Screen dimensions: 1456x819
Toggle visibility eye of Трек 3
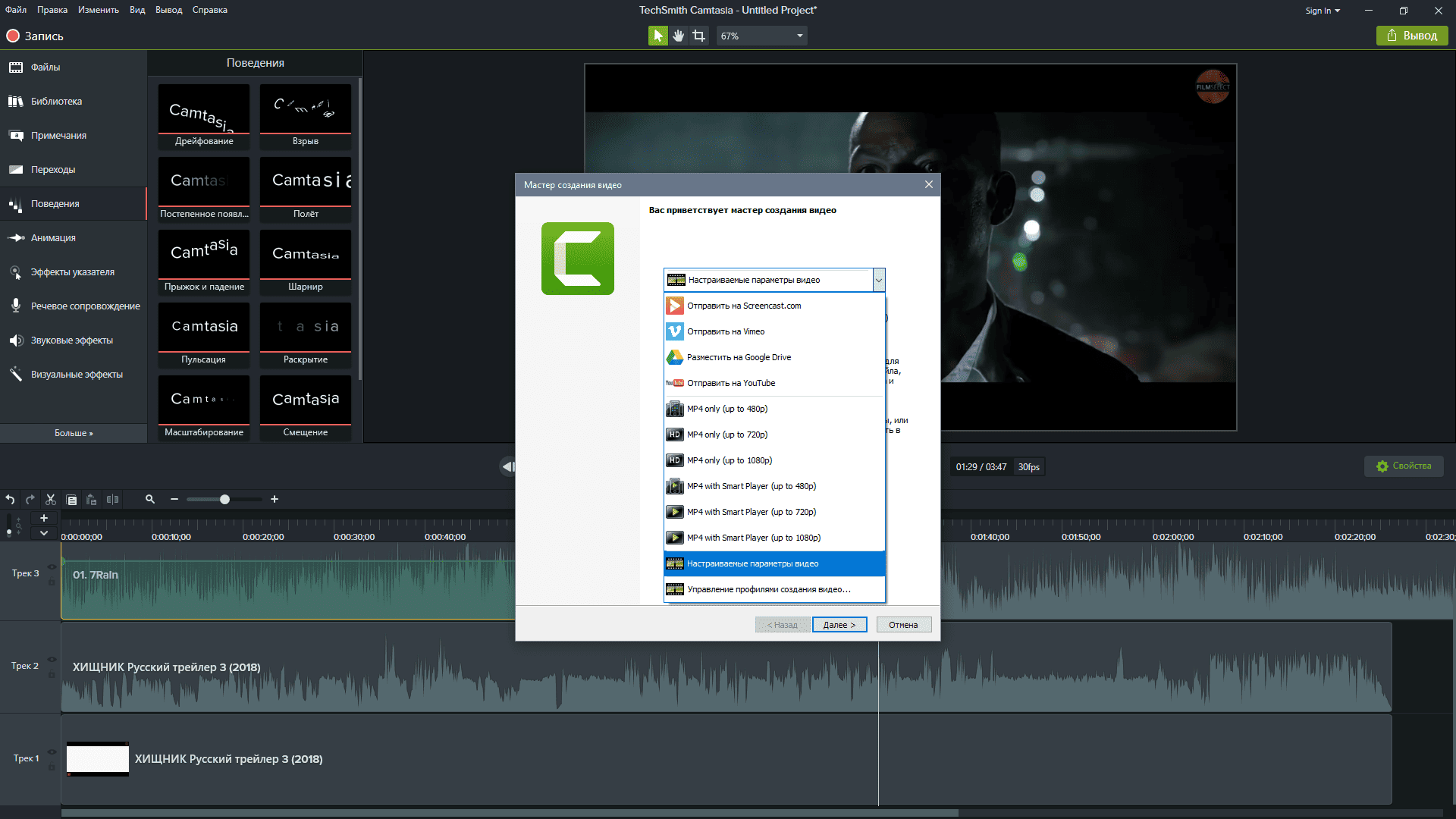pyautogui.click(x=52, y=566)
